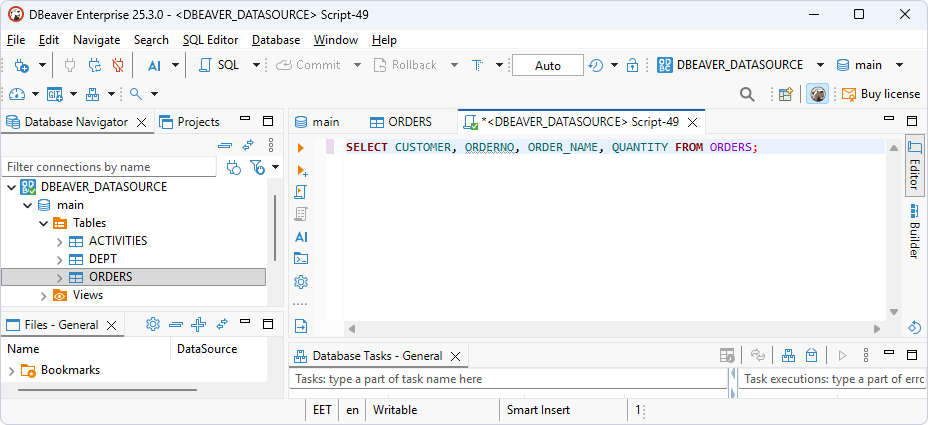Open main active schema dropdown

[900, 65]
